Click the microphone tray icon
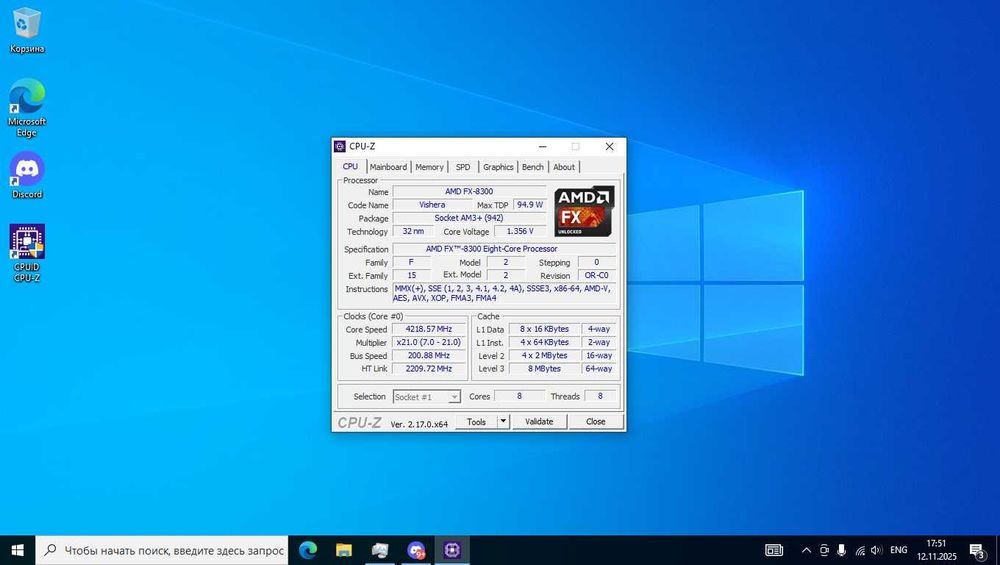The image size is (1000, 565). click(x=841, y=550)
